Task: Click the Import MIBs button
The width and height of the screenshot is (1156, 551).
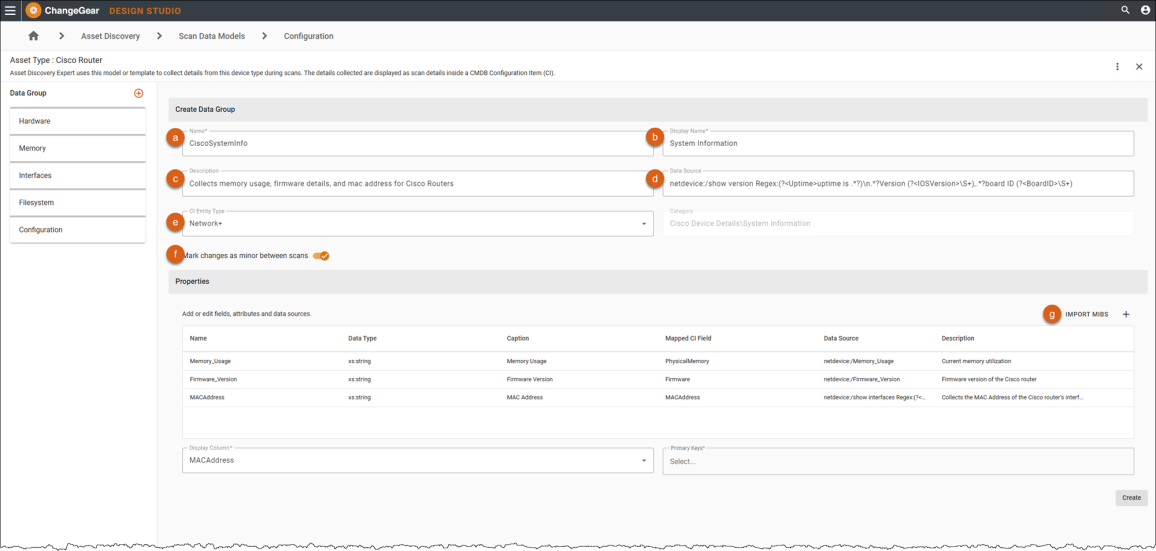Action: [x=1086, y=314]
